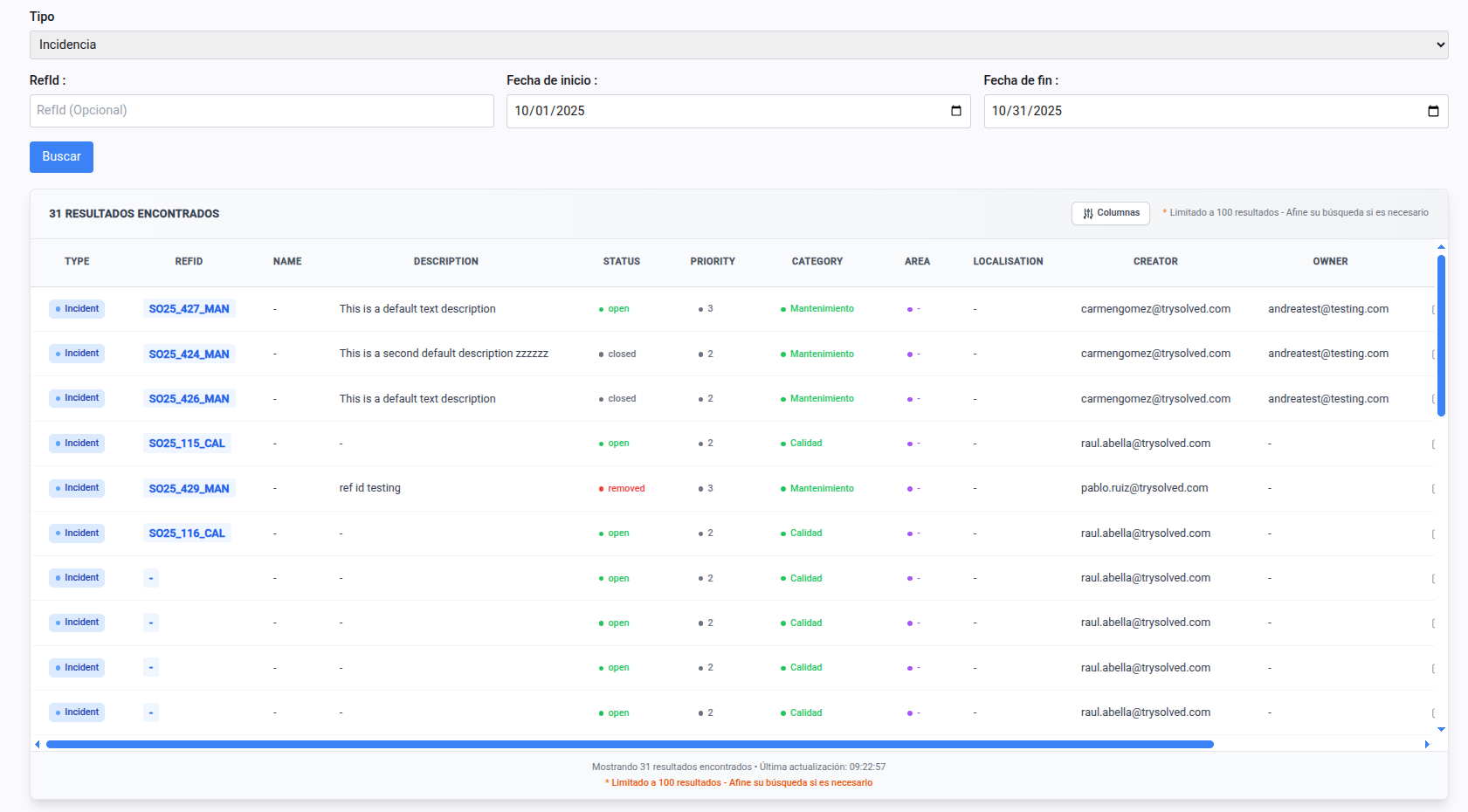
Task: Open the Fecha de fin calendar picker icon
Action: (x=1433, y=111)
